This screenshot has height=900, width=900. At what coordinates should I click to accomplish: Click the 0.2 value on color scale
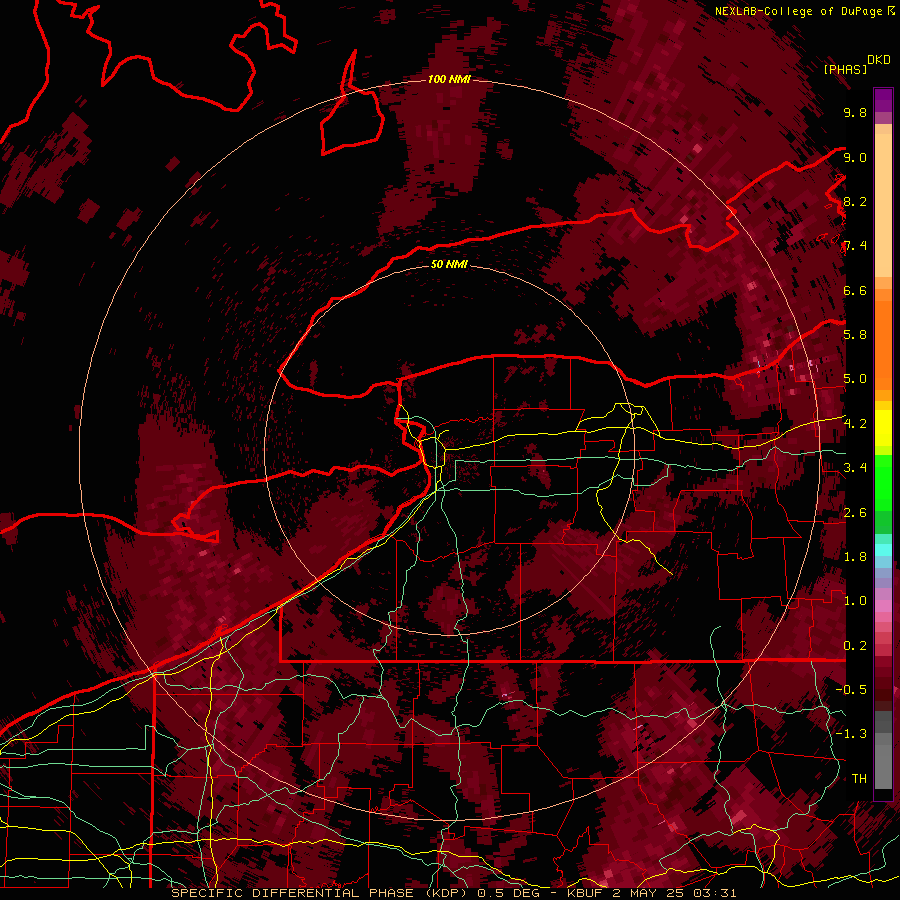coord(855,646)
